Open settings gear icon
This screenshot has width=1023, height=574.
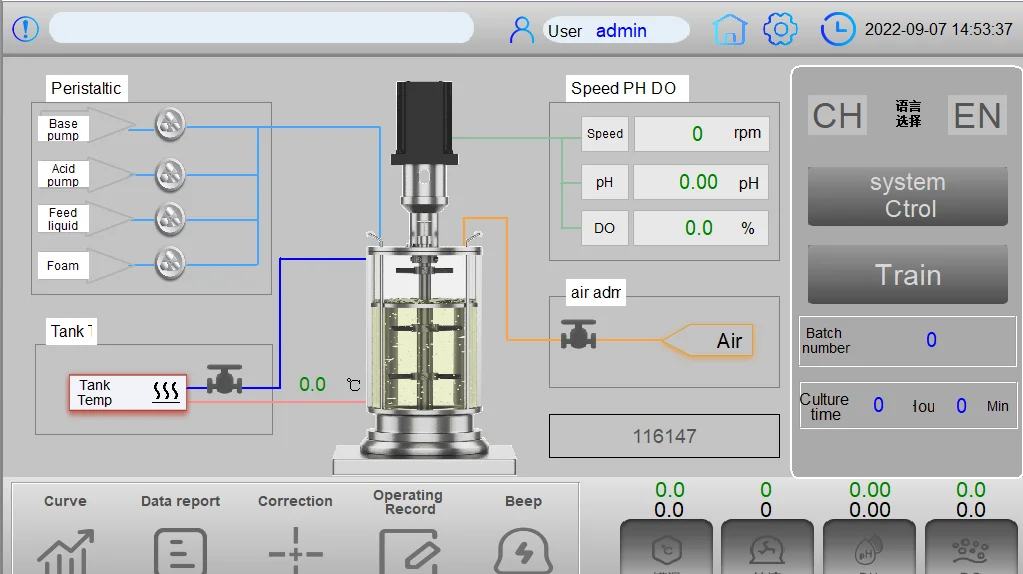tap(780, 30)
